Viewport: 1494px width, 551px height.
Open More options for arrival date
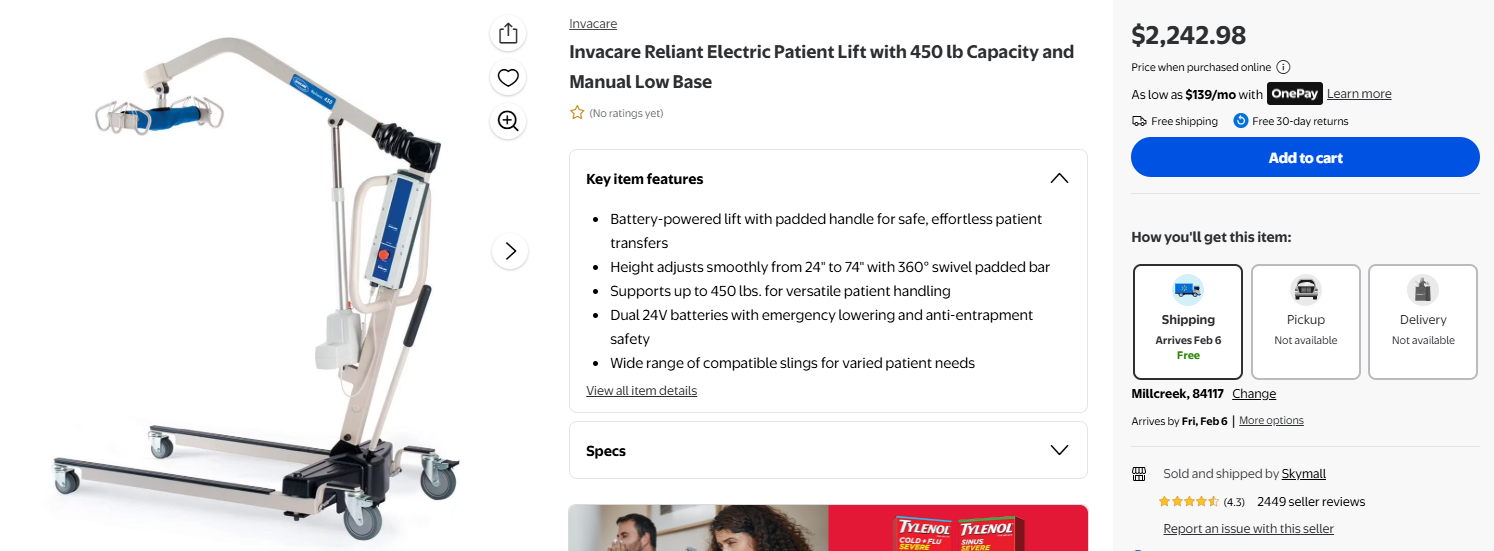tap(1271, 421)
